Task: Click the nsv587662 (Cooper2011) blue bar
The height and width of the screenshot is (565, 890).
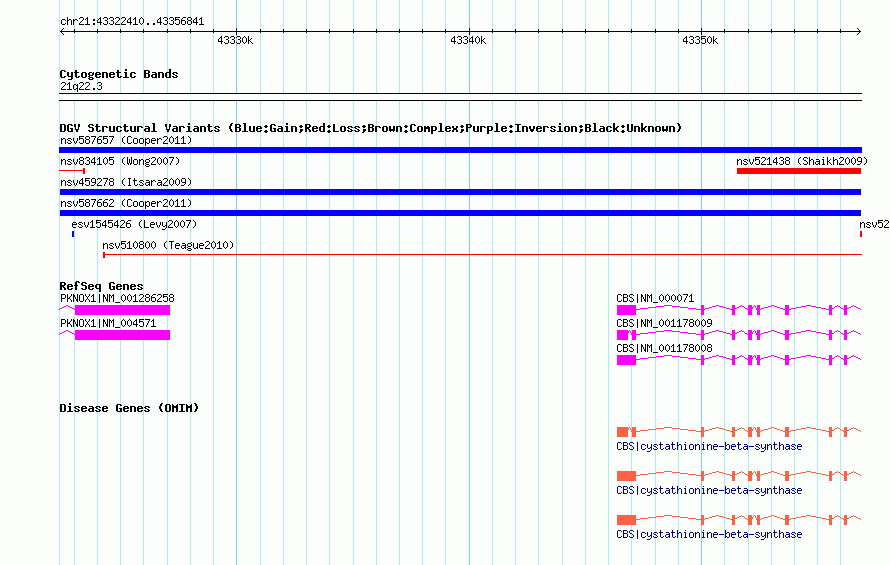Action: (460, 213)
